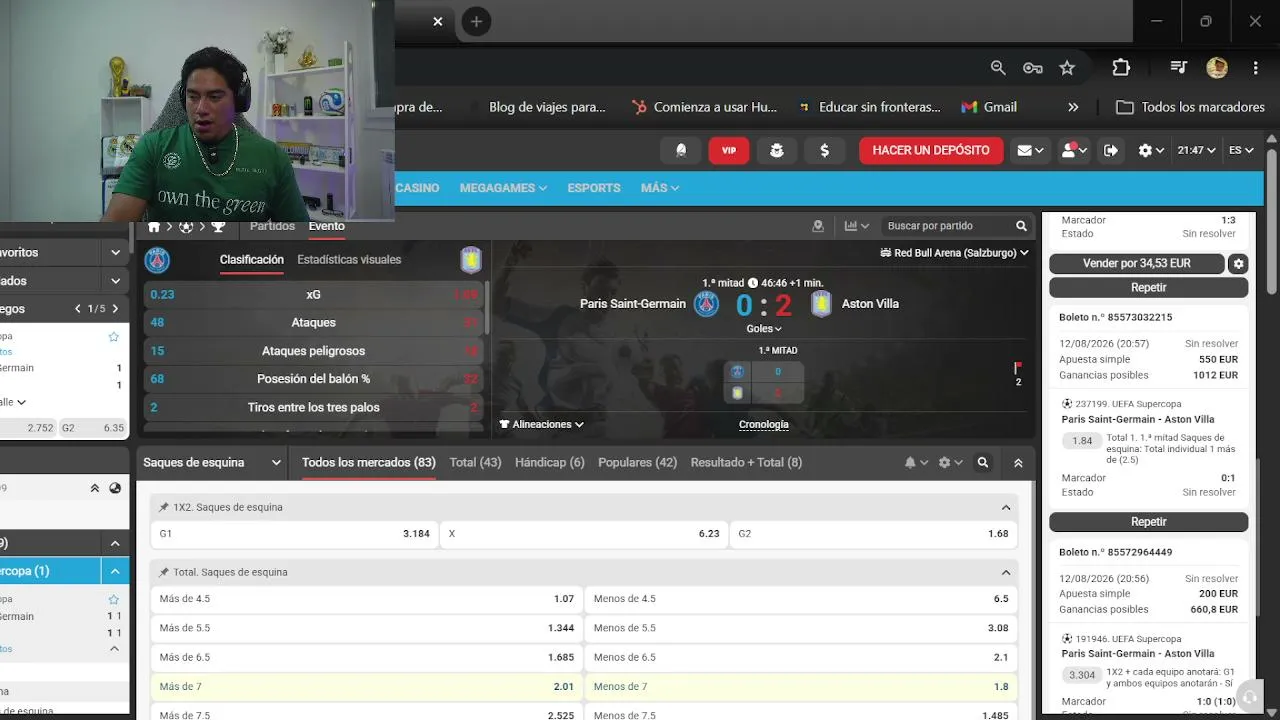Click the Chrome profile avatar
The image size is (1280, 720).
[x=1217, y=67]
